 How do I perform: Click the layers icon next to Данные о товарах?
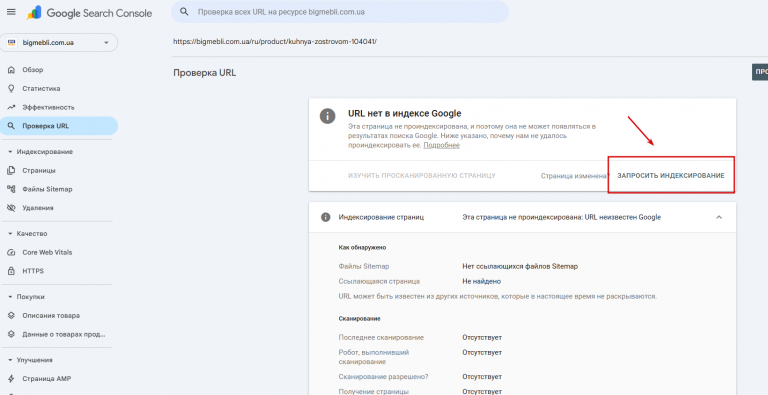click(12, 334)
